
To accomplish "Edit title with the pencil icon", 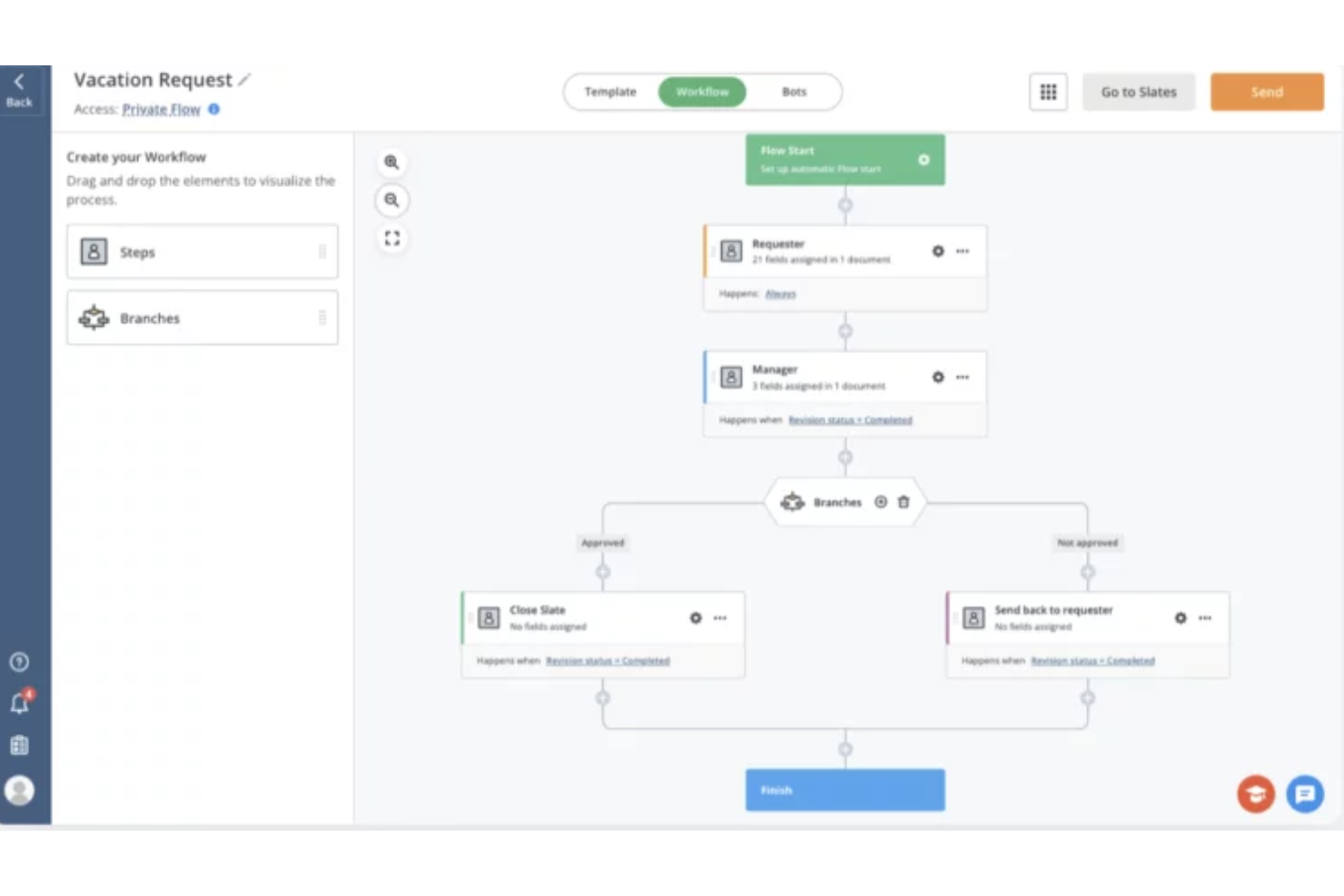I will tap(243, 80).
